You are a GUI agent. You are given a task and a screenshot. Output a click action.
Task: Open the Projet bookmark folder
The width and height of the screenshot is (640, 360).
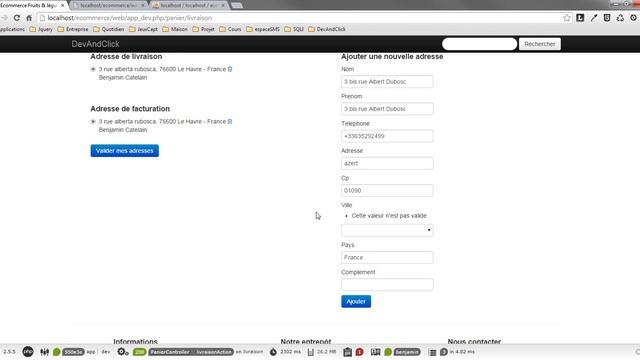point(203,29)
